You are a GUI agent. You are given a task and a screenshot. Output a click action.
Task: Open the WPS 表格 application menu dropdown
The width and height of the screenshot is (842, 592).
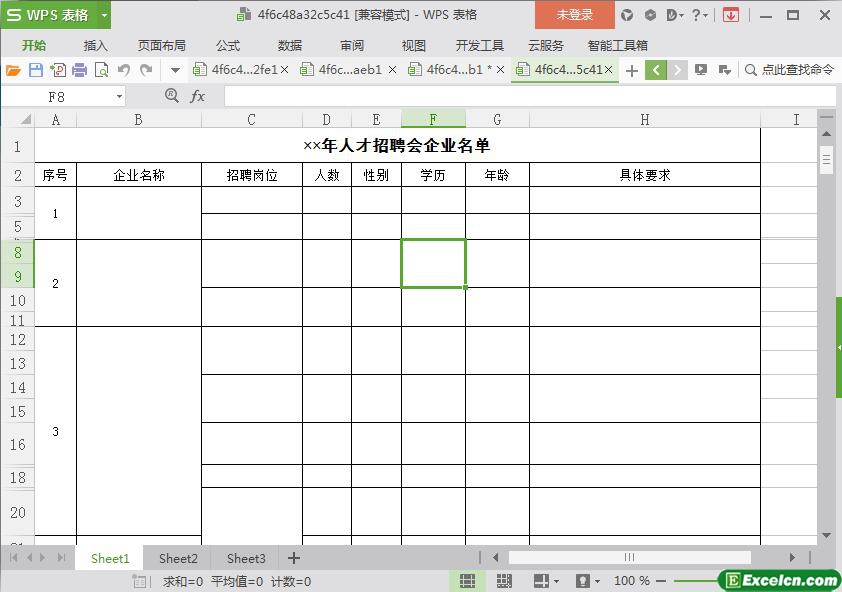click(x=105, y=15)
